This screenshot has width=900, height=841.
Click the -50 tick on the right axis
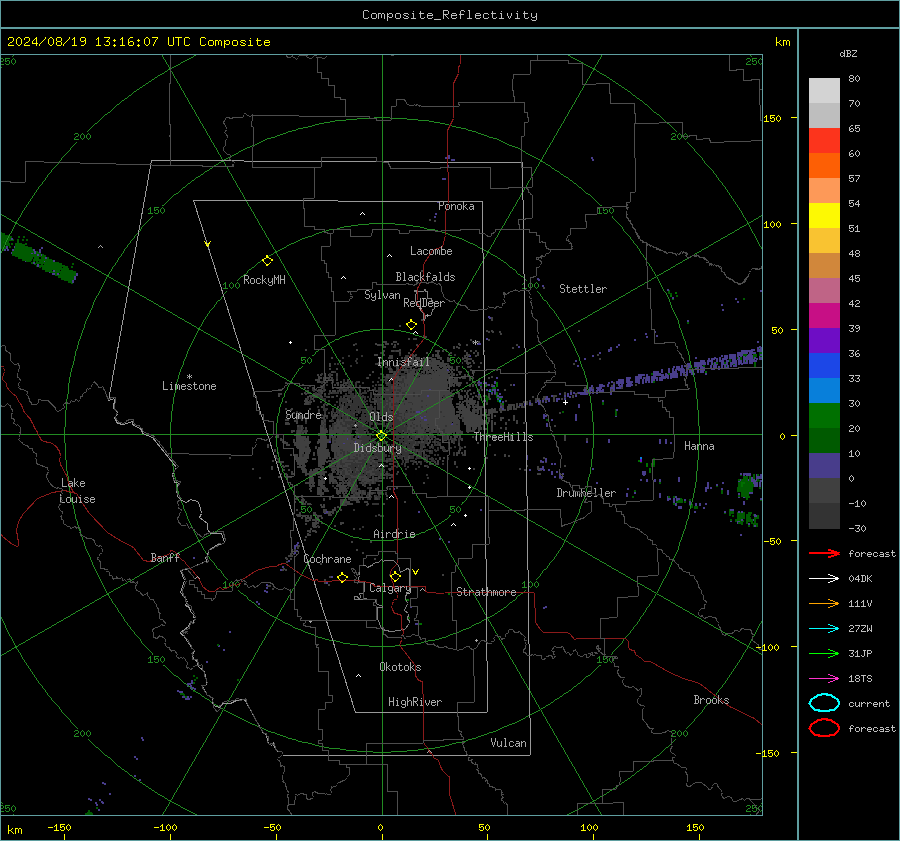point(772,541)
